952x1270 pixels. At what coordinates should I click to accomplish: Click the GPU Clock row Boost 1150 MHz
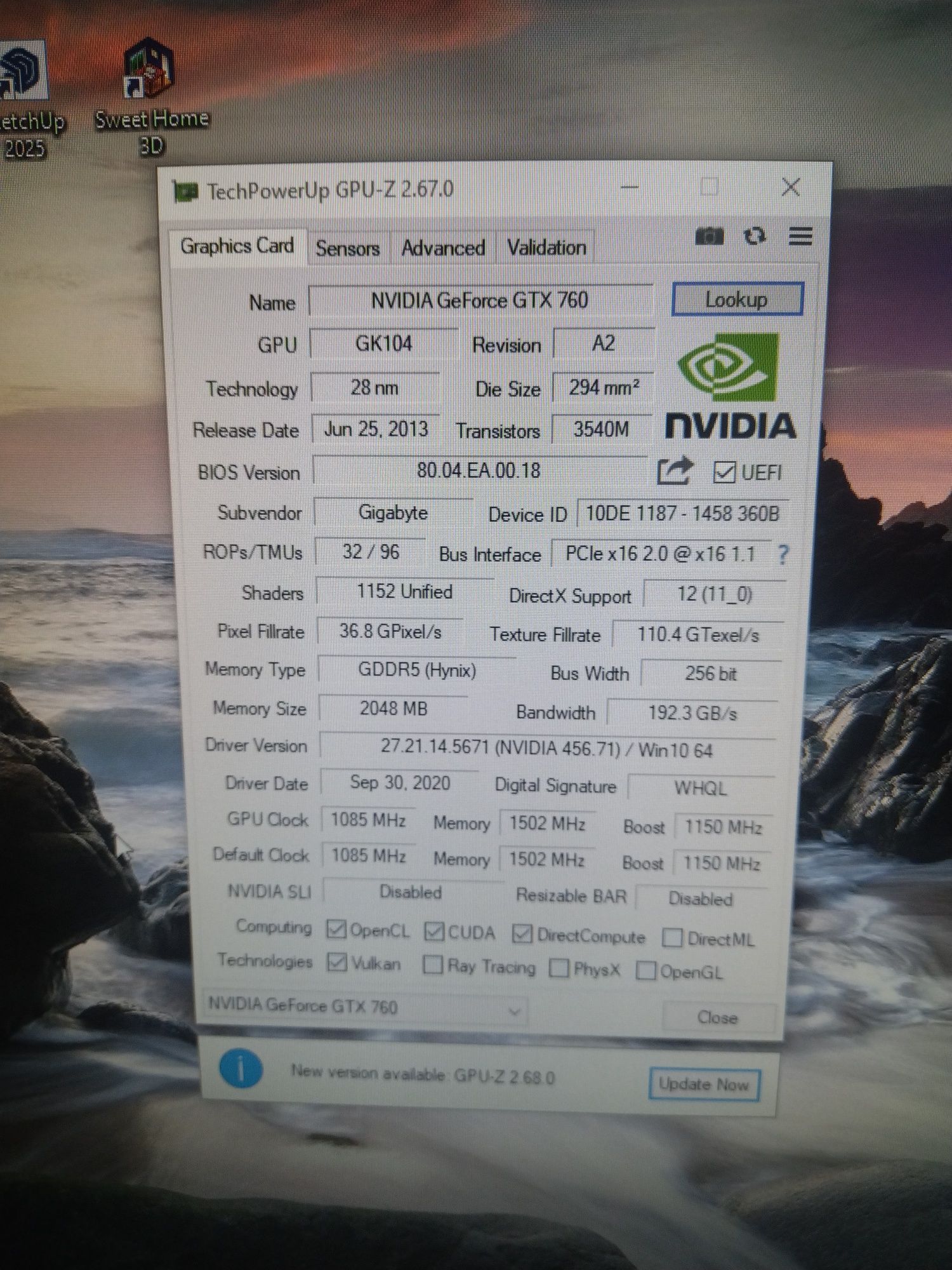tap(724, 827)
